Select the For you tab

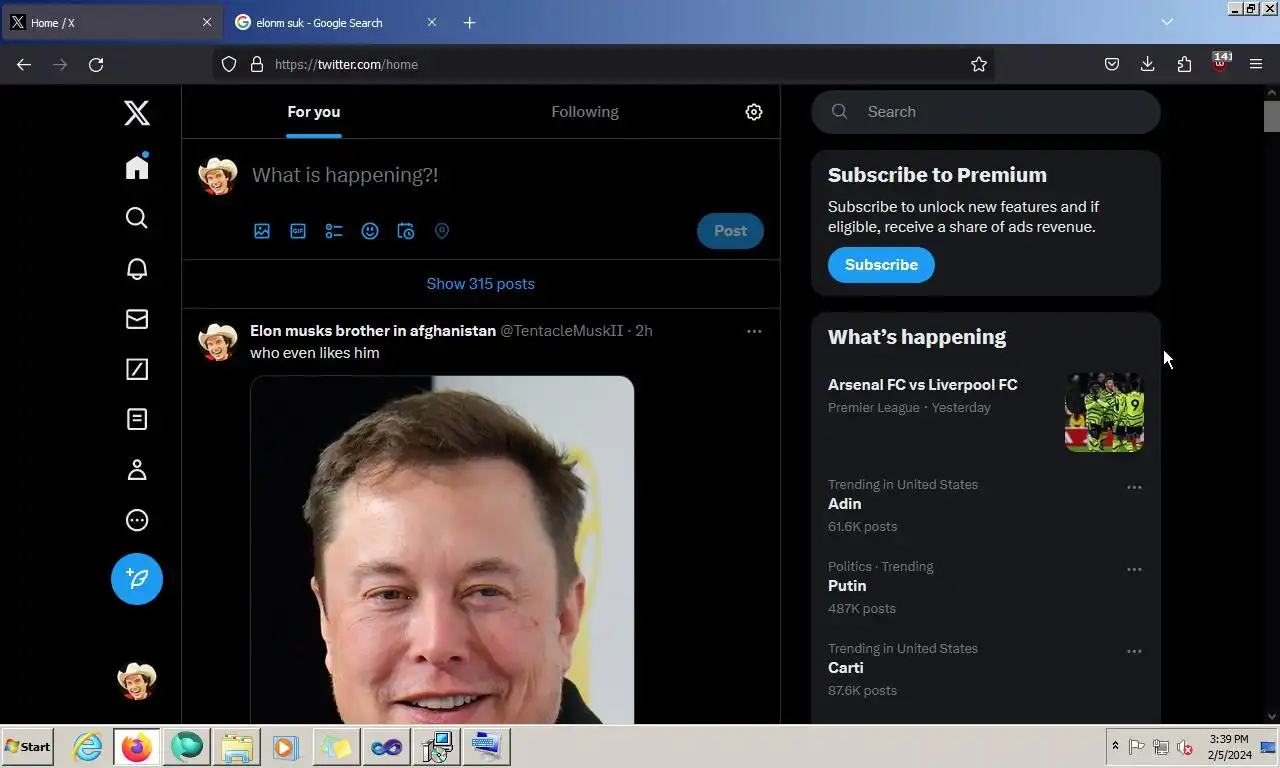coord(314,112)
